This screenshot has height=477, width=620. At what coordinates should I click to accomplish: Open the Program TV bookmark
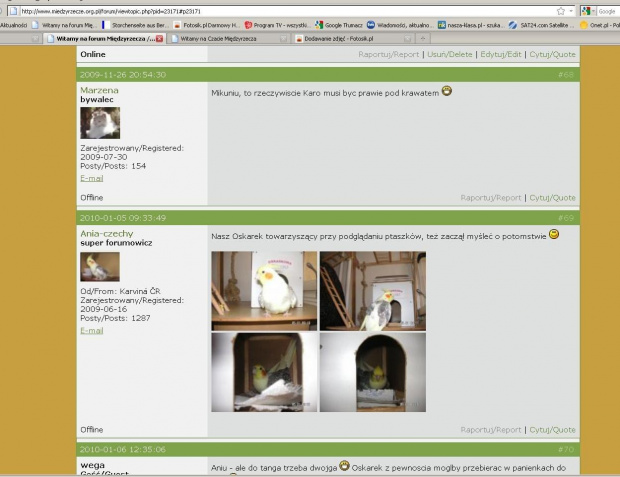[277, 25]
